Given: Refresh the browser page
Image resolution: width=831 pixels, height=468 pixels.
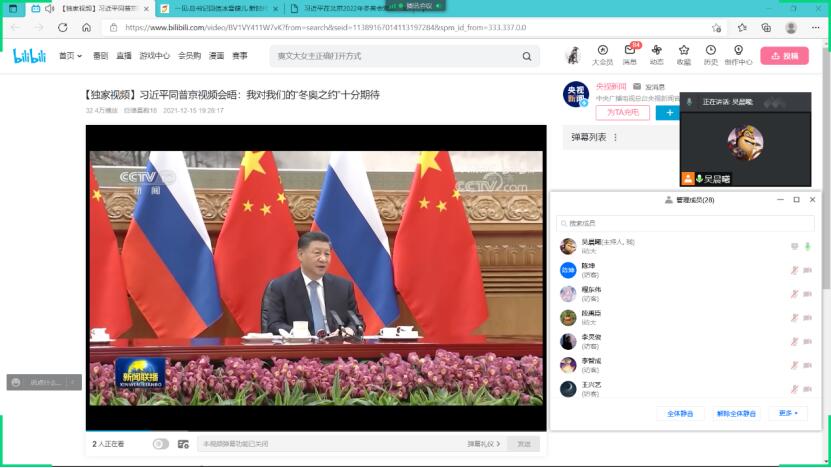Looking at the screenshot, I should [x=65, y=28].
